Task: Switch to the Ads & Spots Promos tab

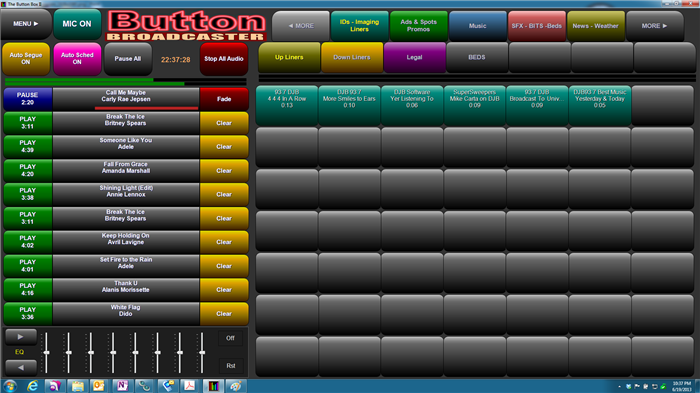Action: click(x=418, y=26)
